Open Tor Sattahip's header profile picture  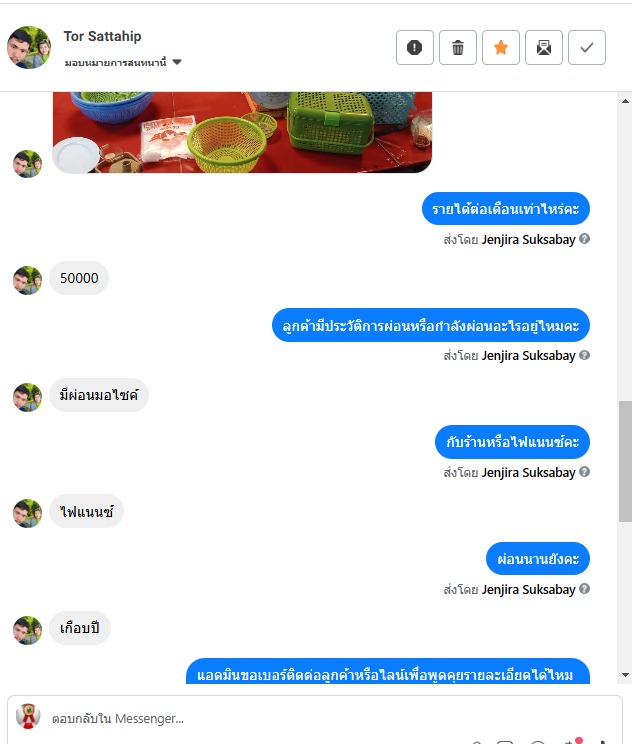click(29, 47)
